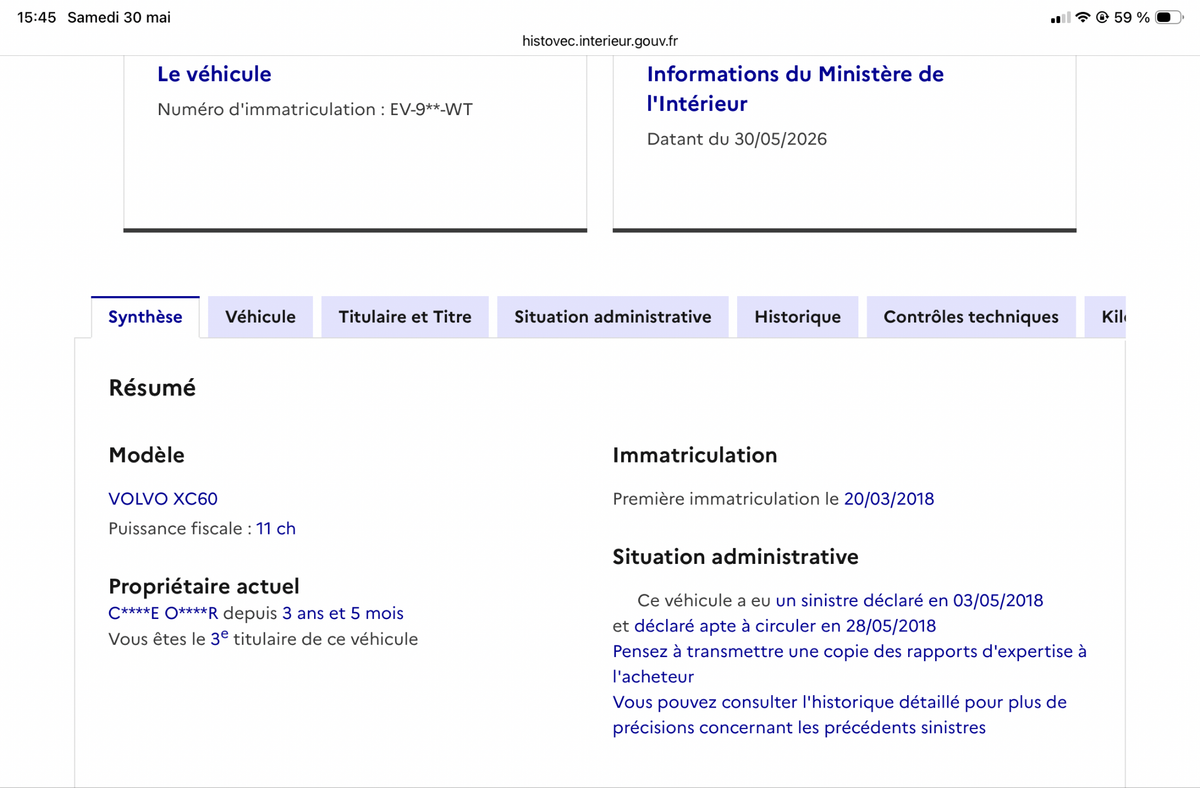
Task: Open the Titulaire et Titre tab
Action: 405,317
